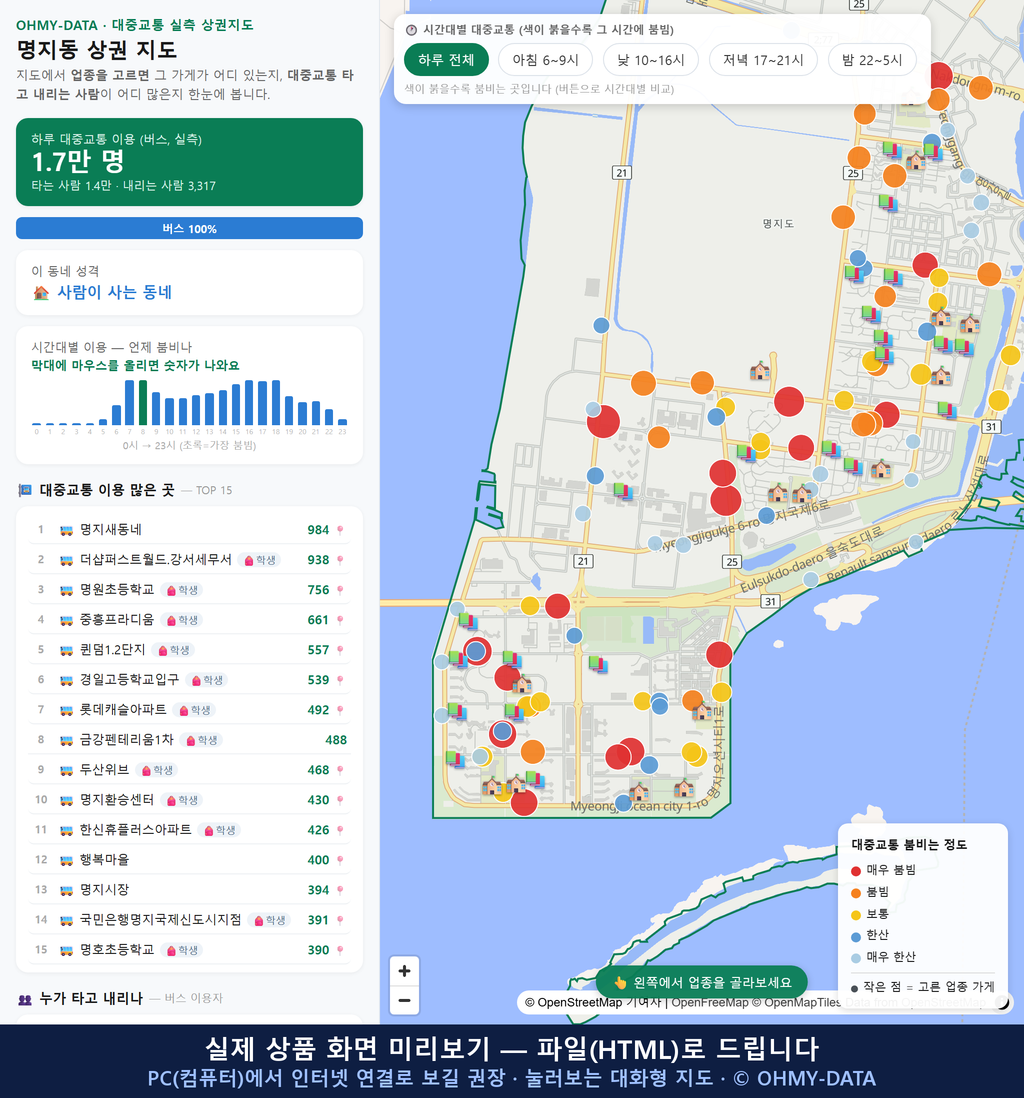The width and height of the screenshot is (1024, 1098).
Task: Click the map pin next to 938
Action: click(x=340, y=560)
